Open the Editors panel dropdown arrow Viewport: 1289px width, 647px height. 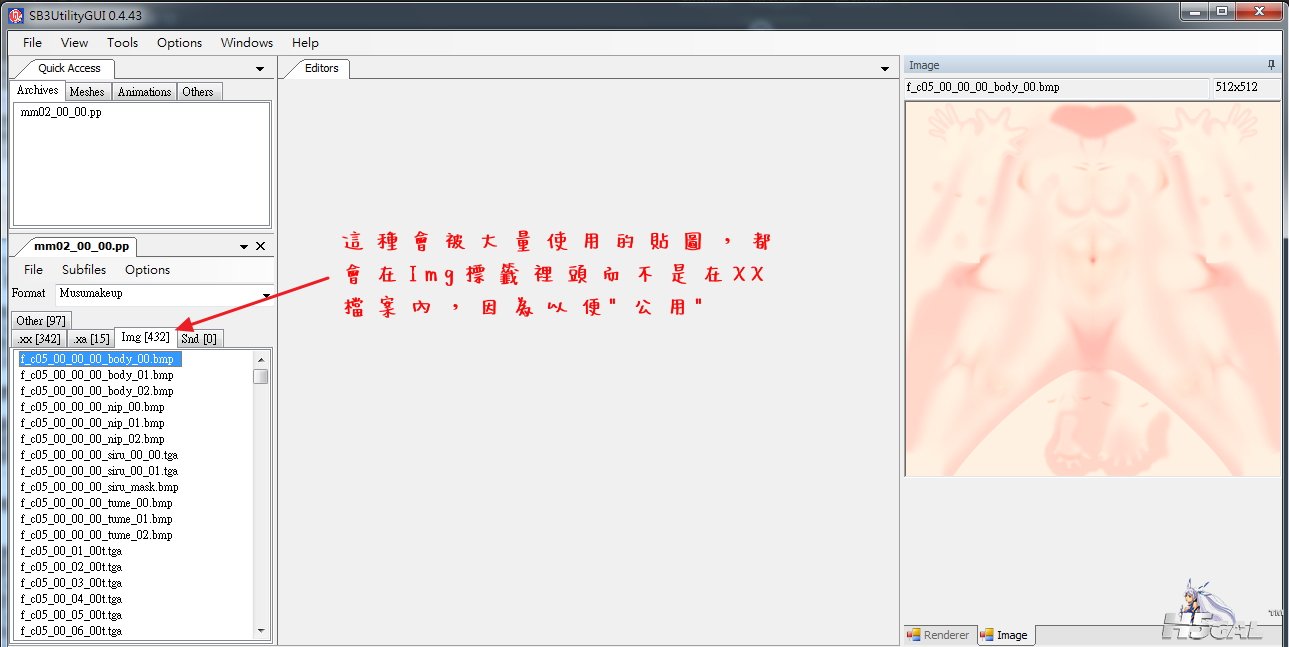click(884, 69)
